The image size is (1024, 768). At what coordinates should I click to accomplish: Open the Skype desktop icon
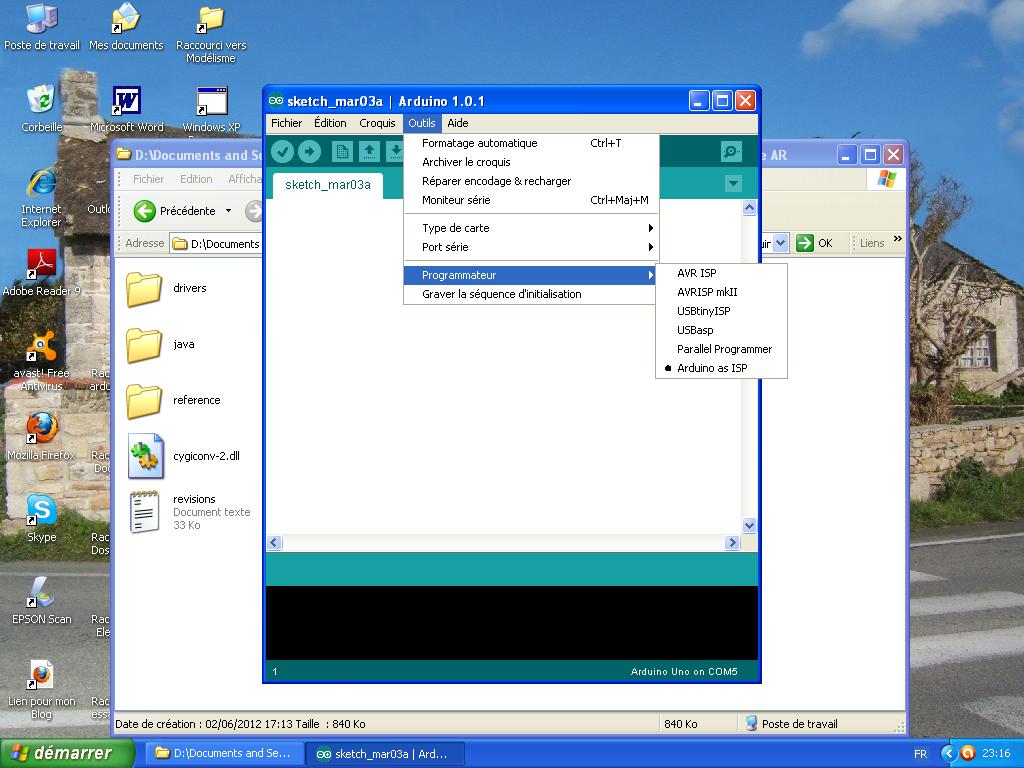coord(41,510)
